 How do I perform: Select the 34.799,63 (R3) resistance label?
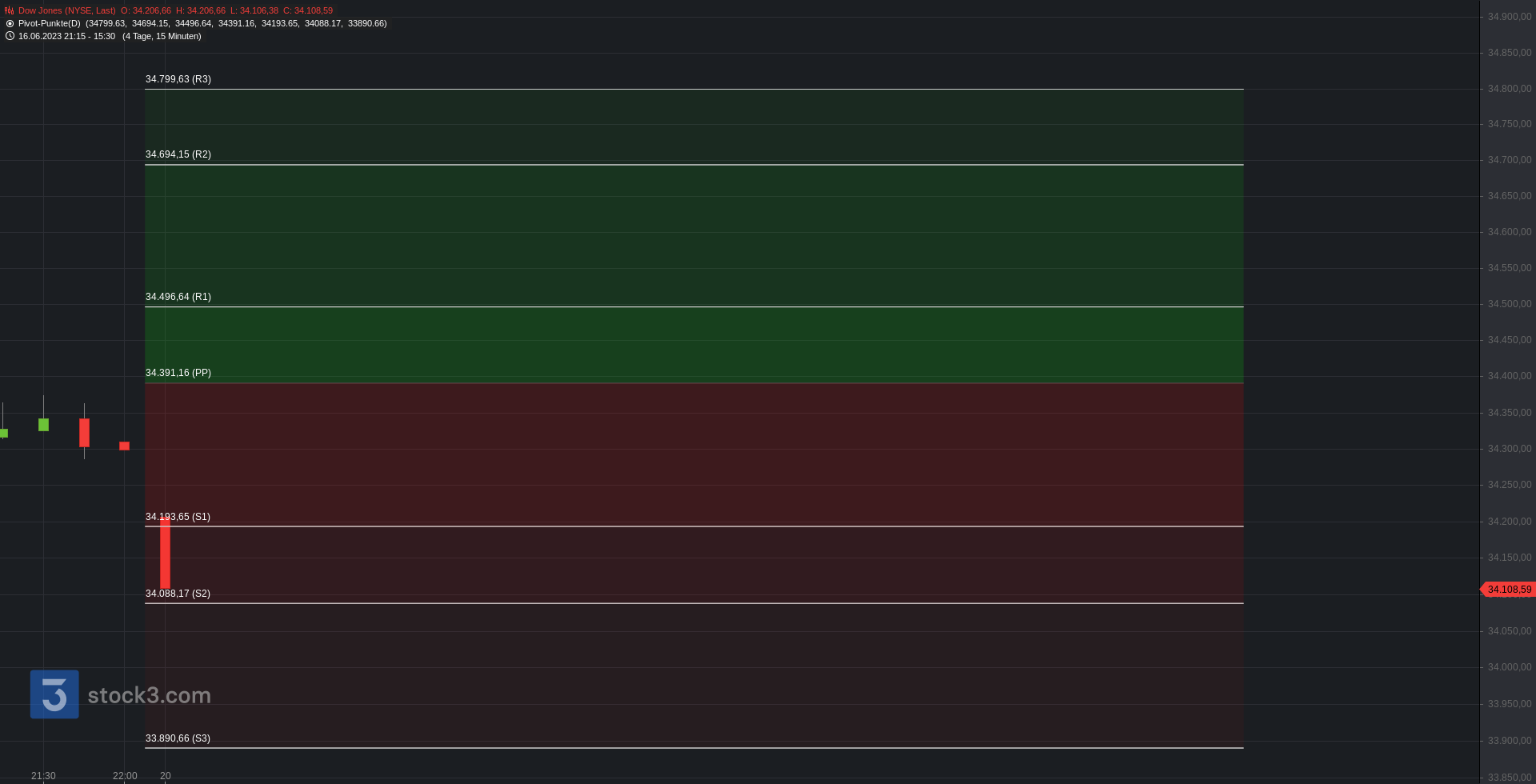[178, 79]
